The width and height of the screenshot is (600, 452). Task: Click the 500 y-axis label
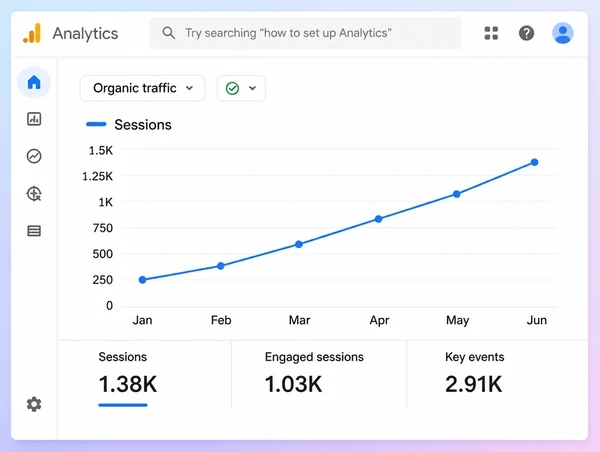click(103, 254)
